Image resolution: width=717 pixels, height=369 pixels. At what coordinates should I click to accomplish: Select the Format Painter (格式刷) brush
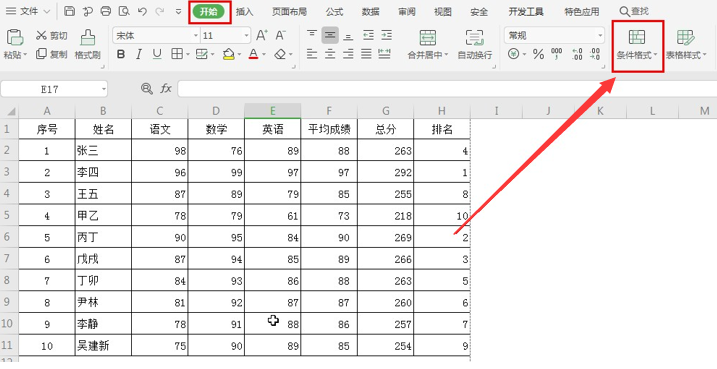87,44
